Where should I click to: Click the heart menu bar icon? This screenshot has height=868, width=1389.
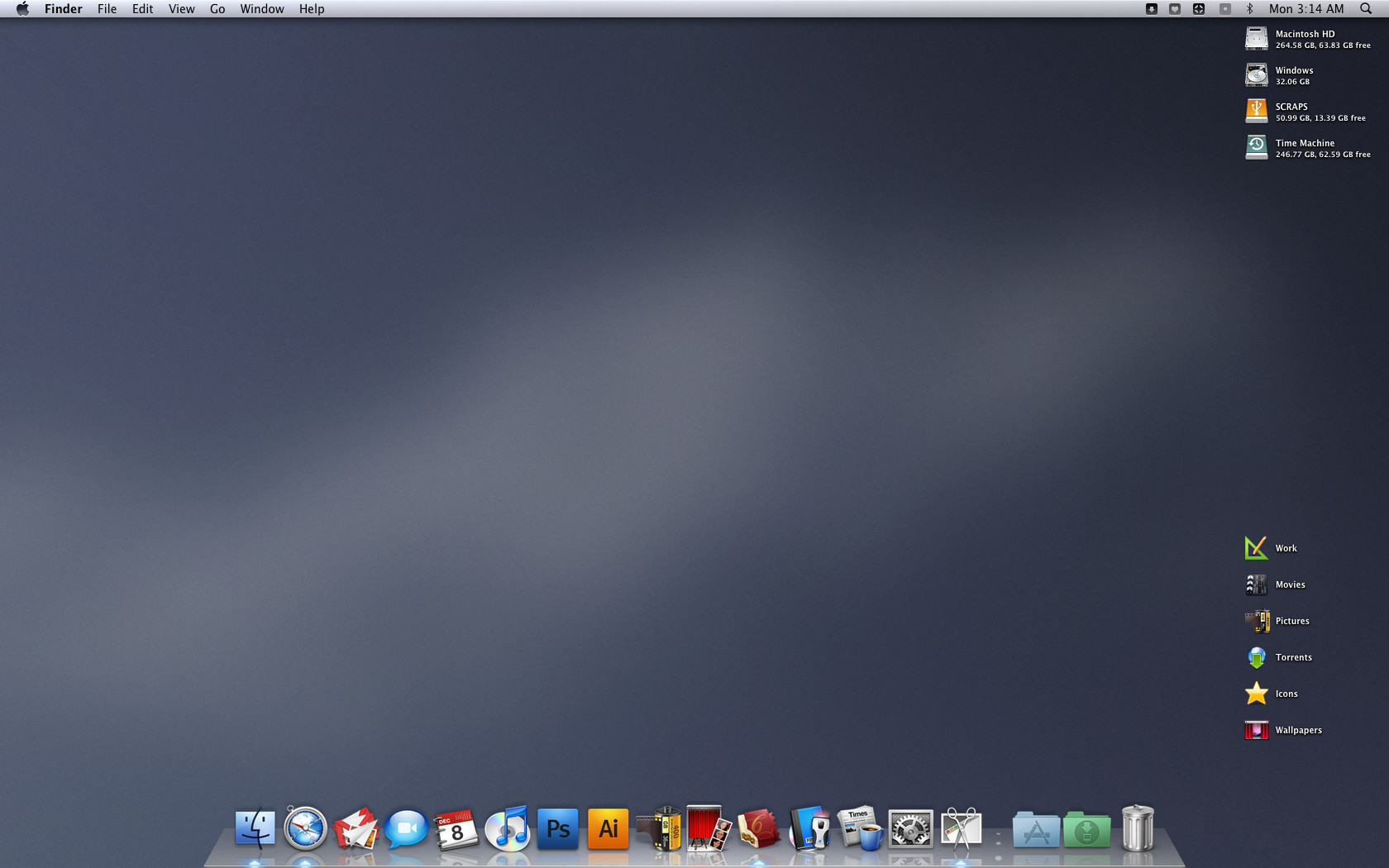(1175, 9)
